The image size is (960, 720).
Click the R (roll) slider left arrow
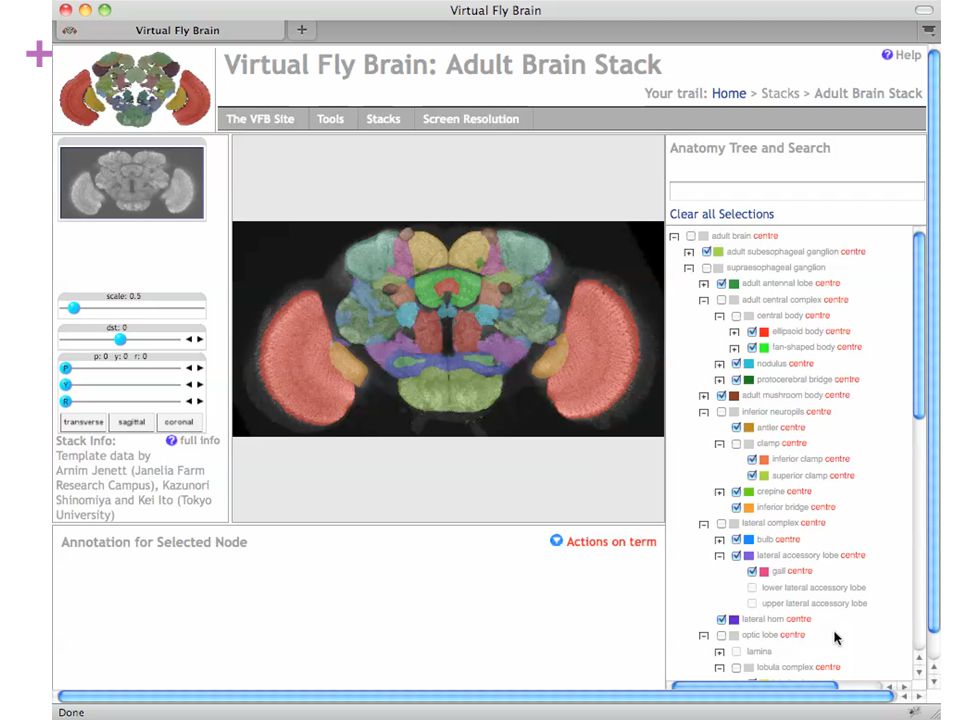[x=189, y=401]
